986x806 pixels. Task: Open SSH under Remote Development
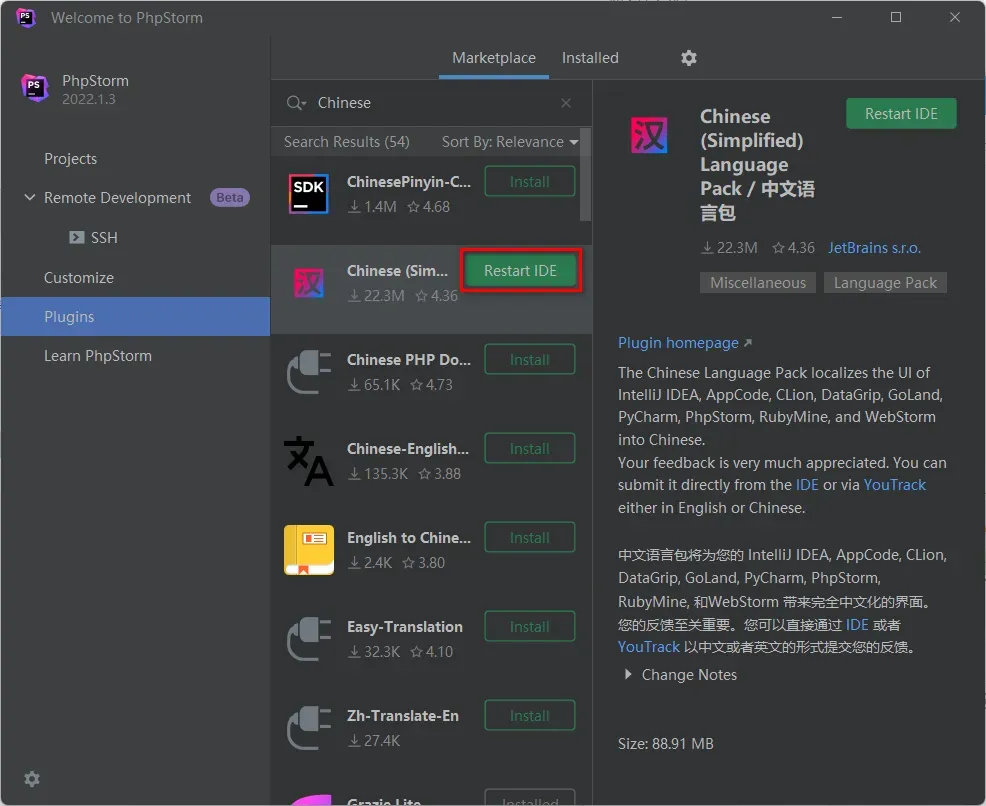point(104,238)
